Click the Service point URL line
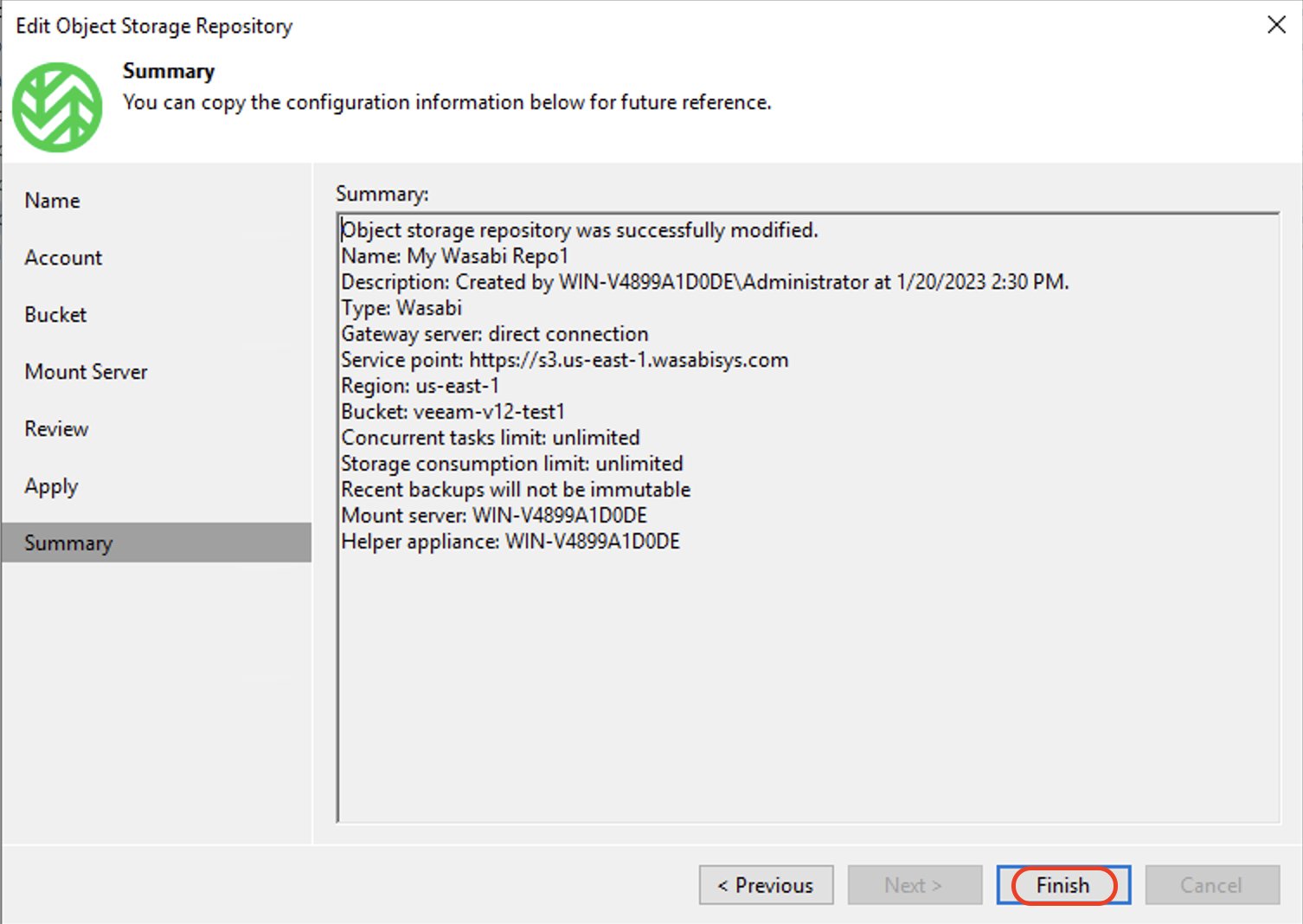 pyautogui.click(x=565, y=360)
